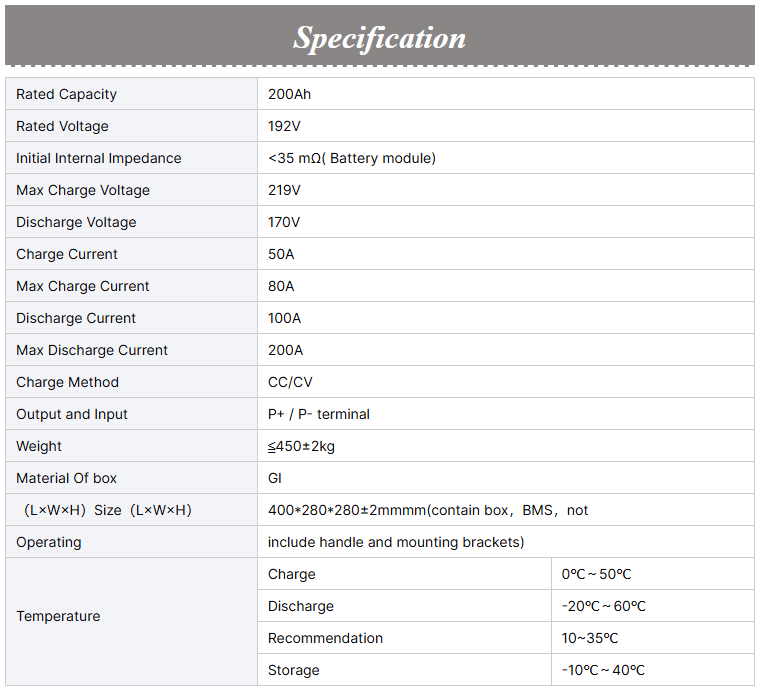Viewport: 764px width, 691px height.
Task: Select the Max Discharge Current label
Action: click(92, 350)
